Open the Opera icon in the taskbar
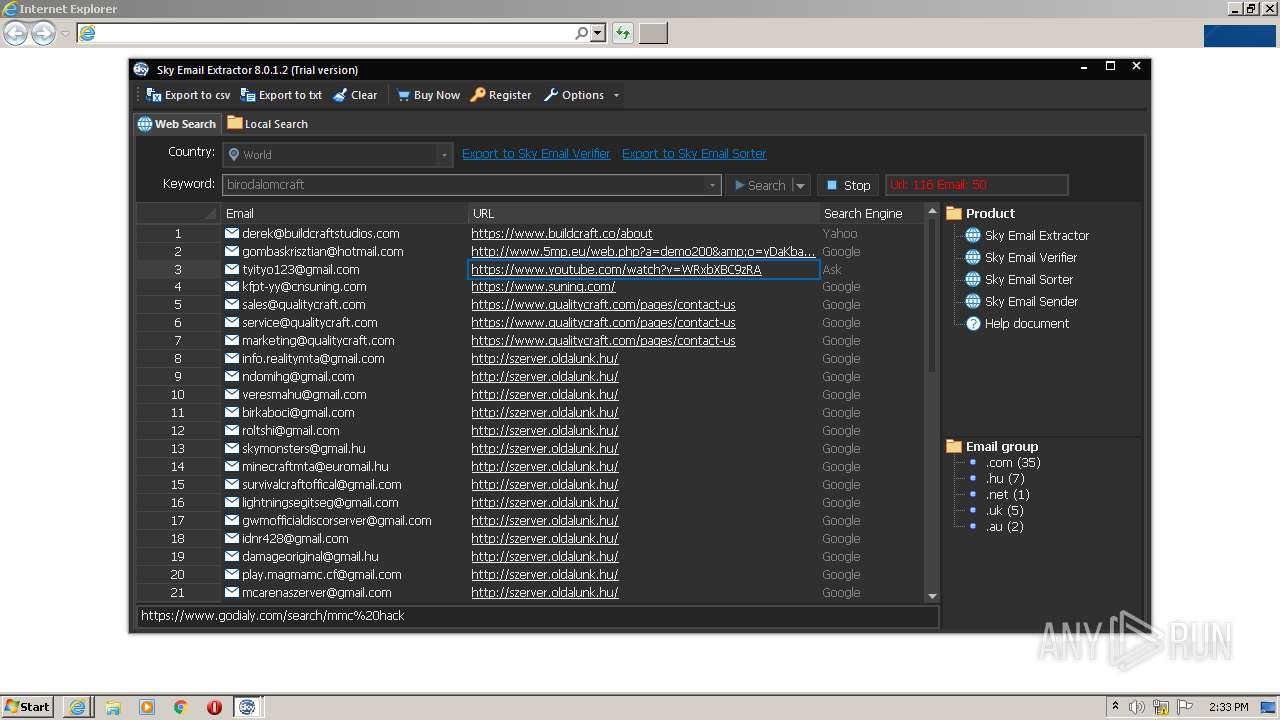The width and height of the screenshot is (1280, 720). tap(214, 707)
